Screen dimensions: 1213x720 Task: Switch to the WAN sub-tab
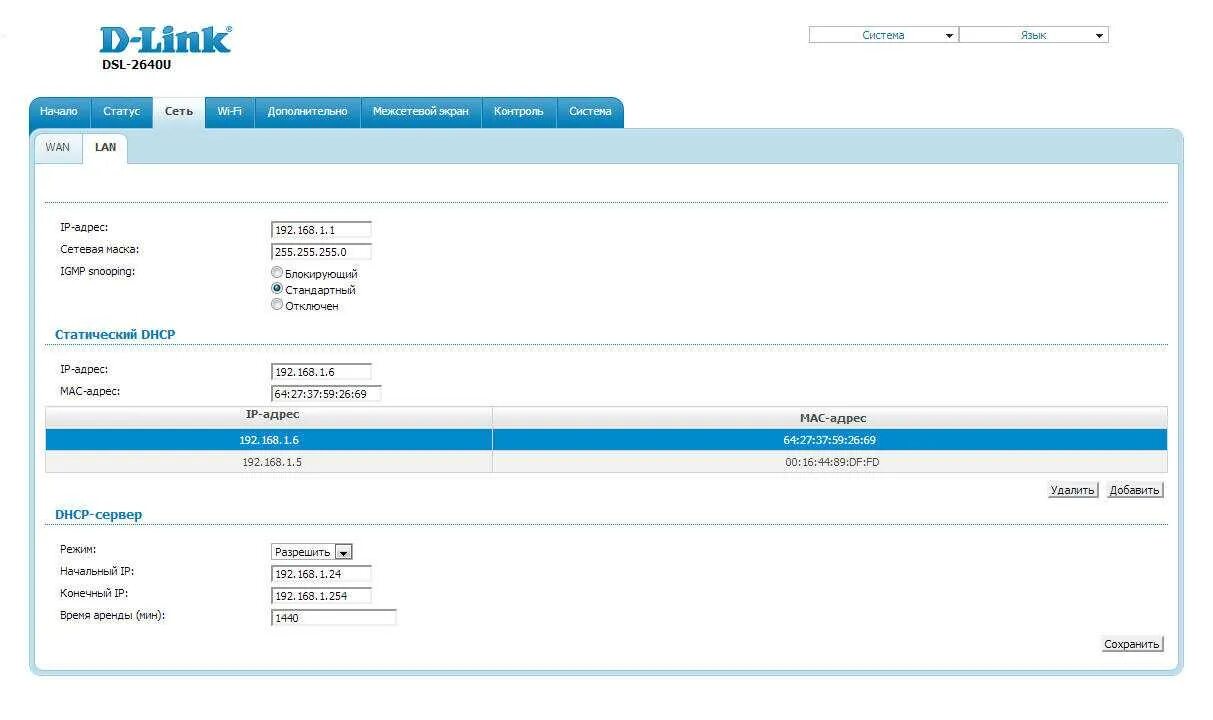(x=58, y=147)
